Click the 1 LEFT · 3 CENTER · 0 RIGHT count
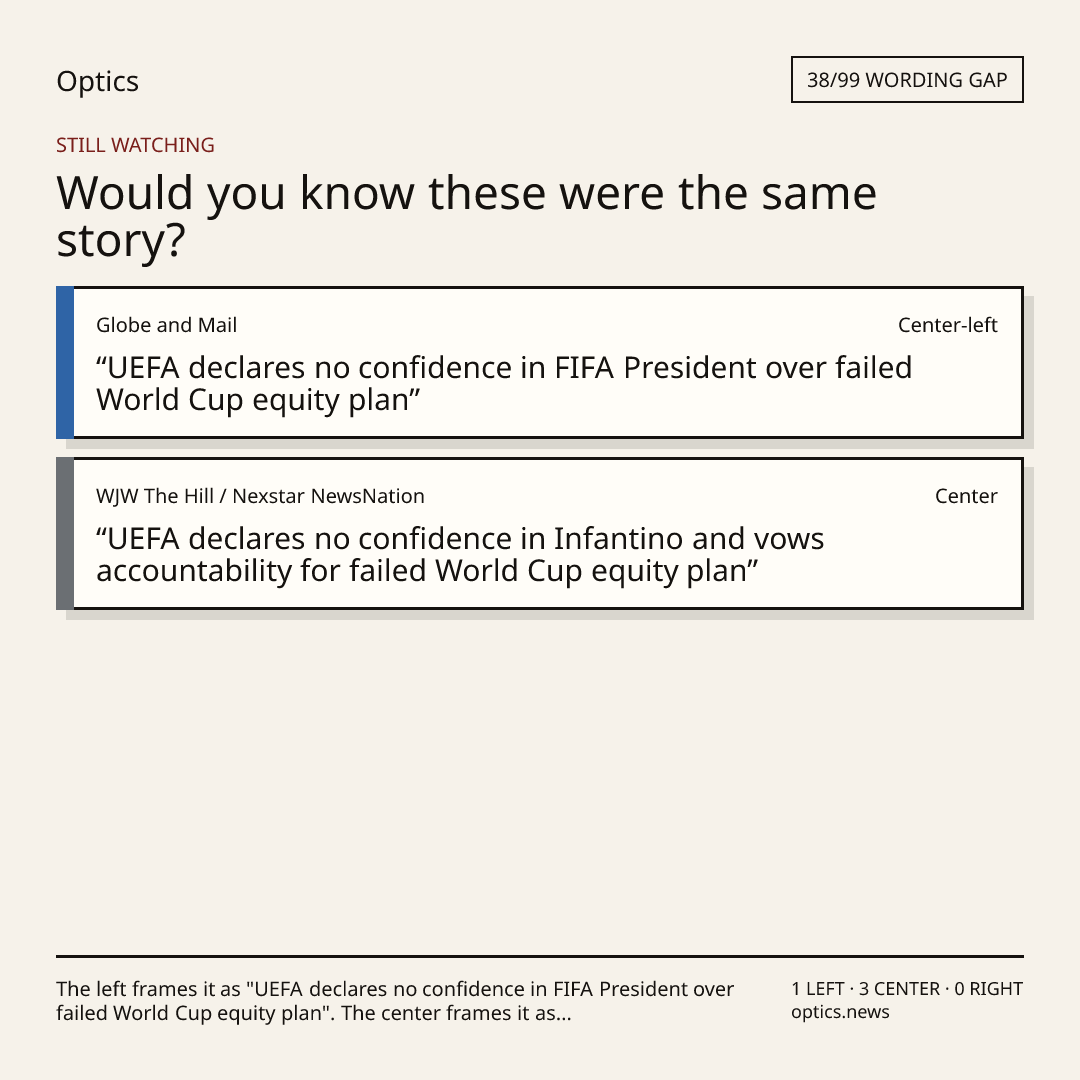Viewport: 1080px width, 1080px height. click(907, 989)
